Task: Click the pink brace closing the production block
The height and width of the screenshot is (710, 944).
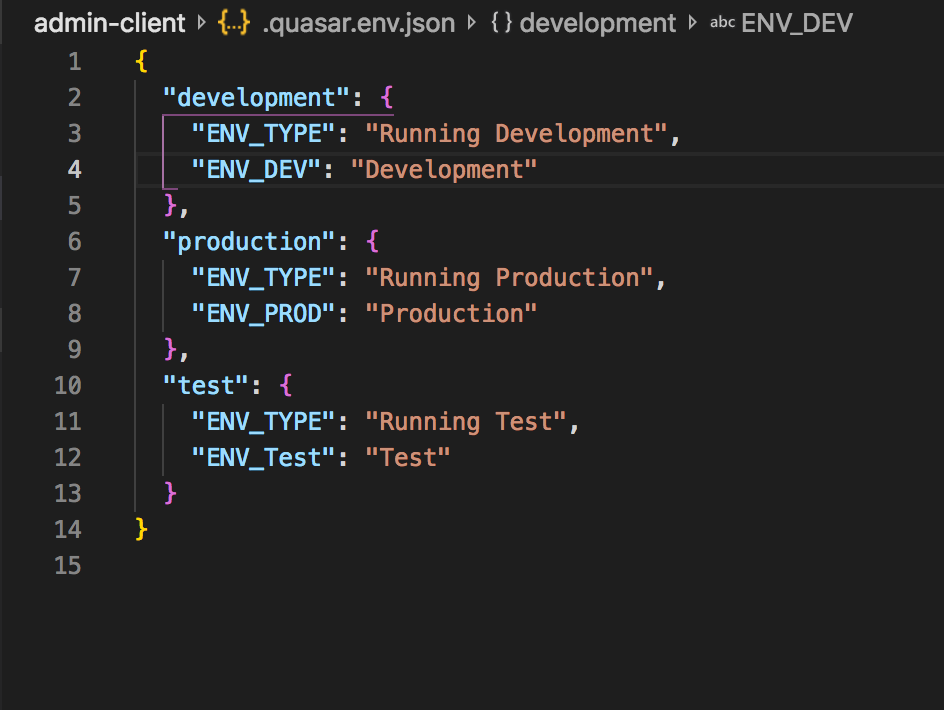Action: point(171,349)
